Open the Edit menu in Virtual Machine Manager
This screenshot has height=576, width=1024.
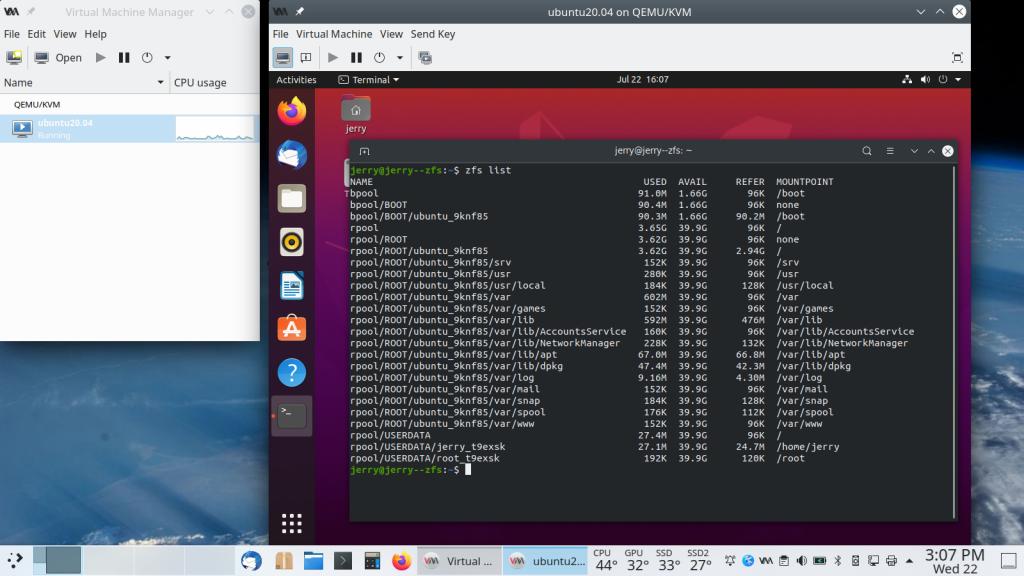tap(37, 34)
